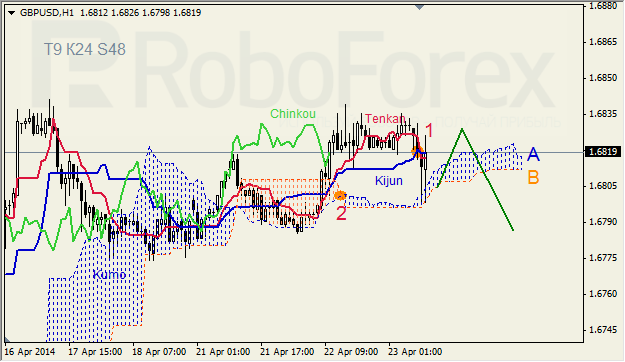625x362 pixels.
Task: Select the 23 Apr 01:00 time label
Action: pos(415,352)
